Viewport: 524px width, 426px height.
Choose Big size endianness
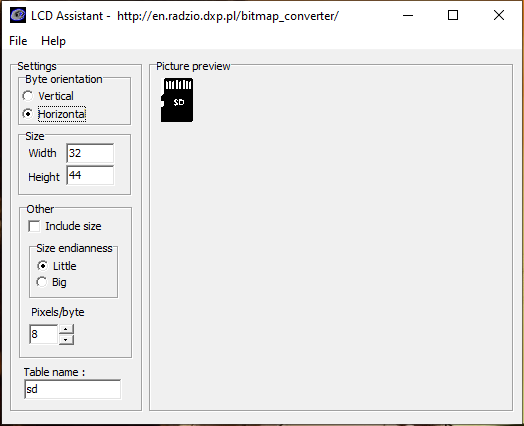point(42,282)
